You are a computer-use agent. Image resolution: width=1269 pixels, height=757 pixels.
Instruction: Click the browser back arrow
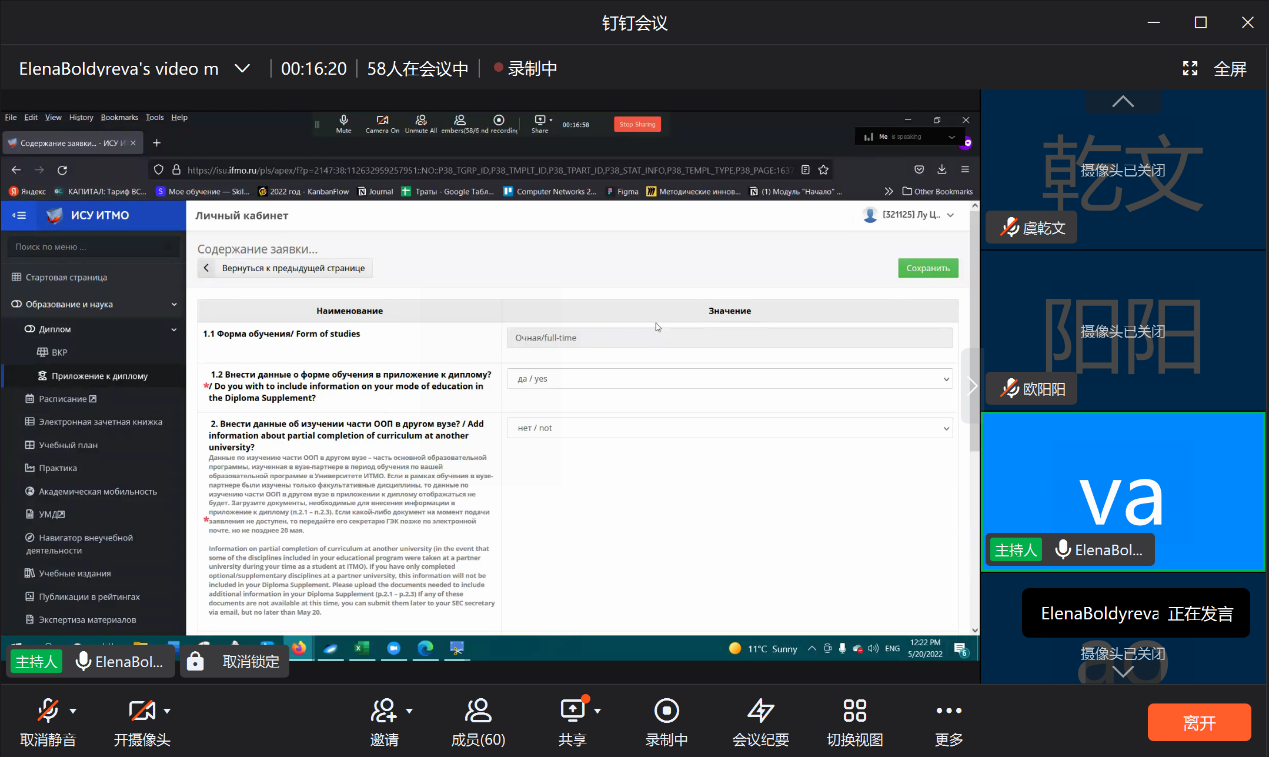(17, 170)
